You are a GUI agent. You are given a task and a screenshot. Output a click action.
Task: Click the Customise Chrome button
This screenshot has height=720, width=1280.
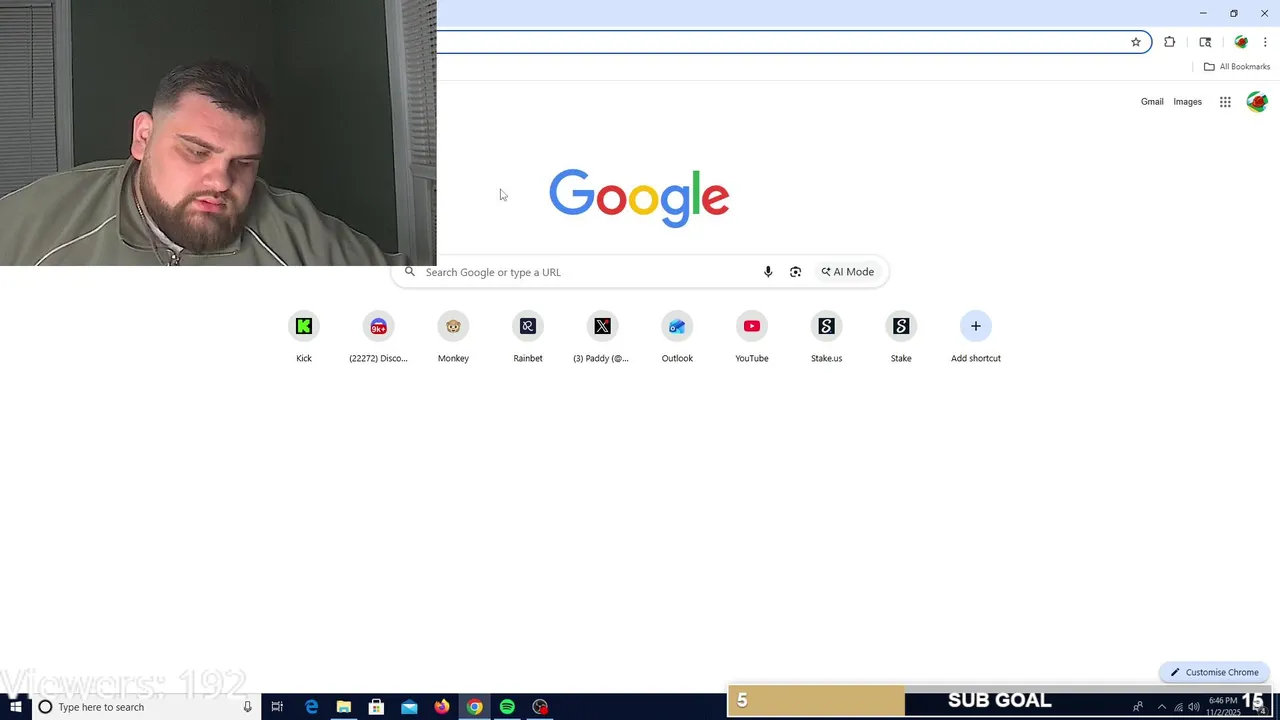1214,672
